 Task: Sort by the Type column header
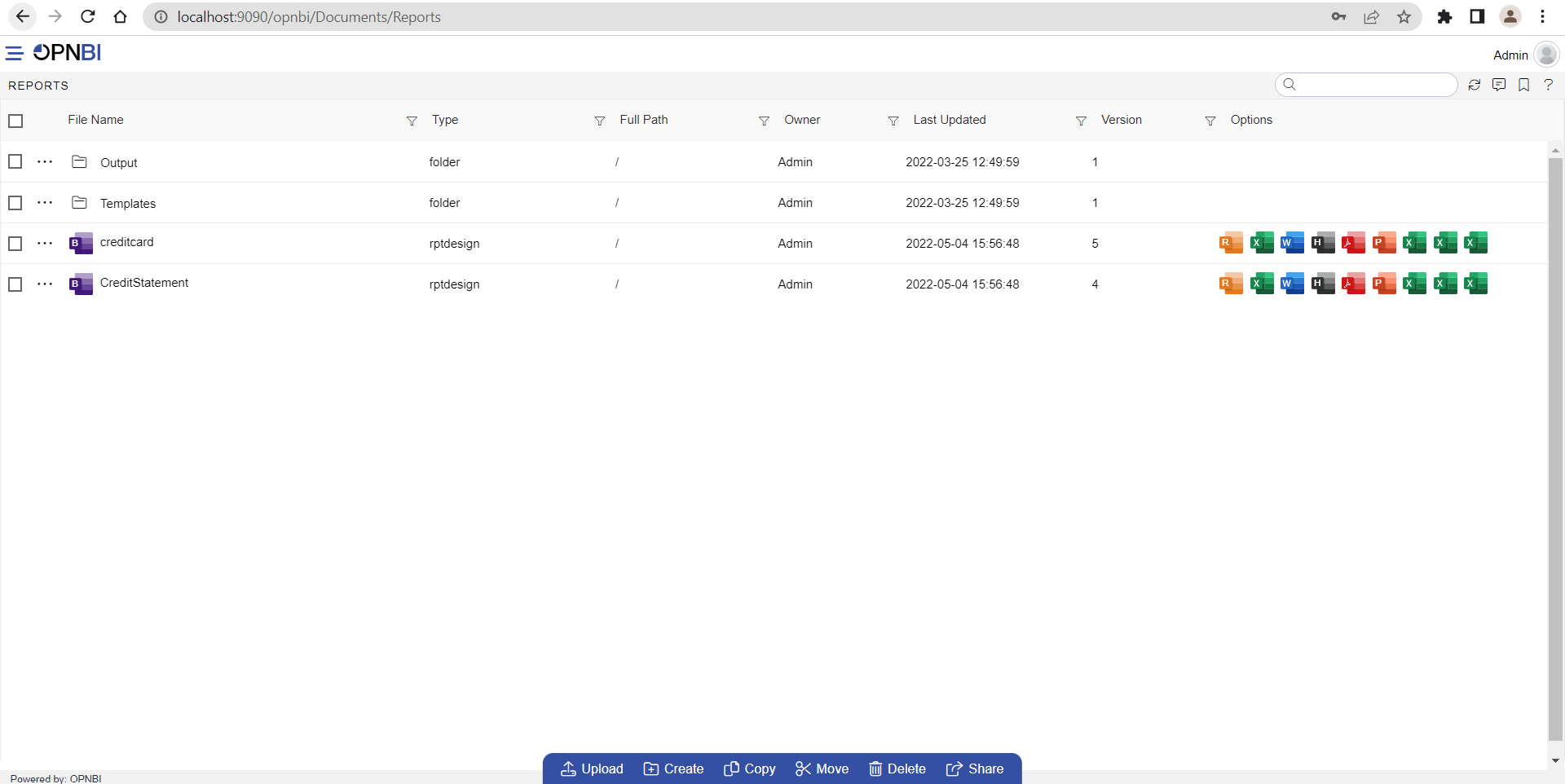(x=445, y=120)
